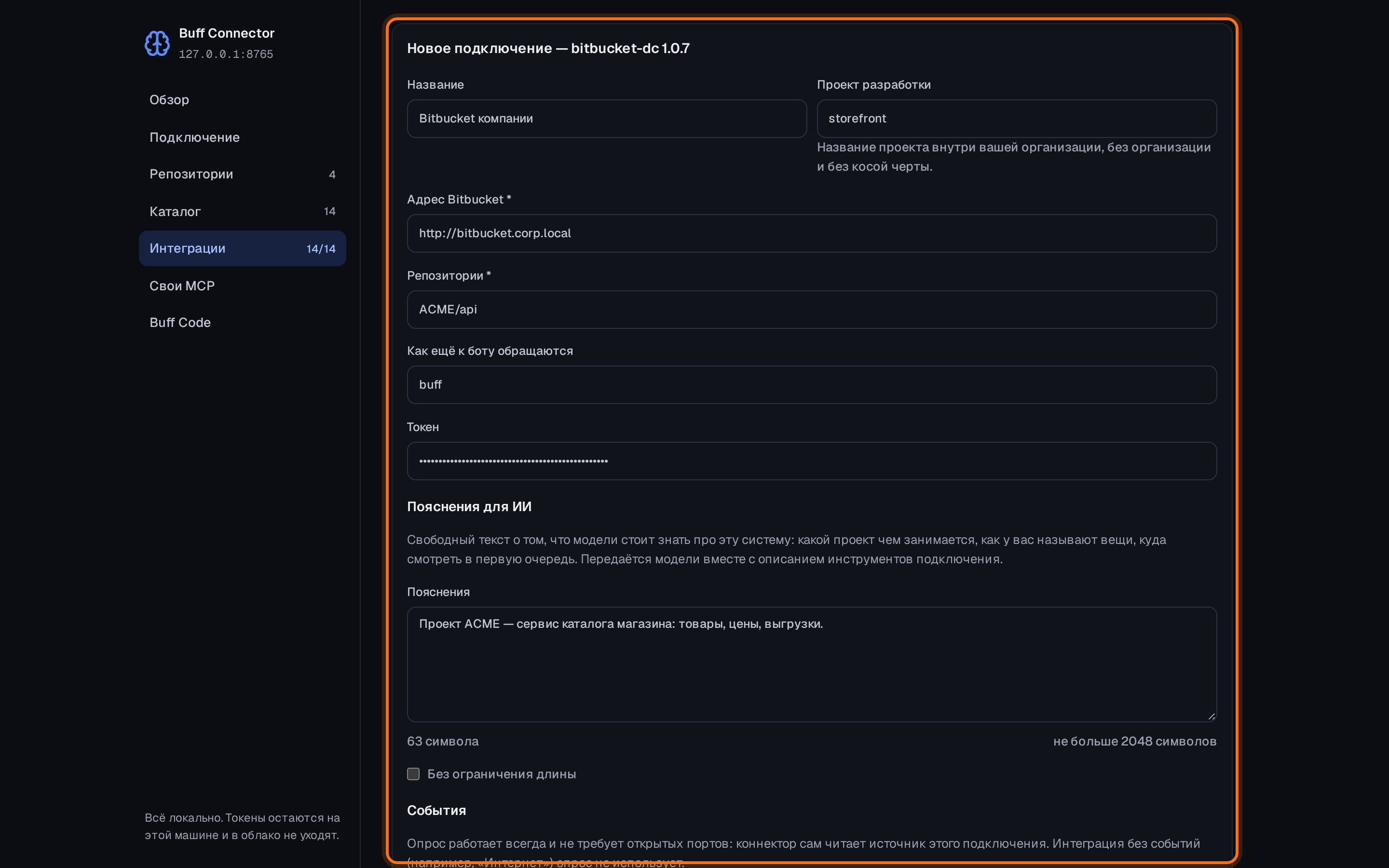Click the Новое подключение bitbucket-dc 1.0.7 title
The width and height of the screenshot is (1389, 868).
point(548,48)
